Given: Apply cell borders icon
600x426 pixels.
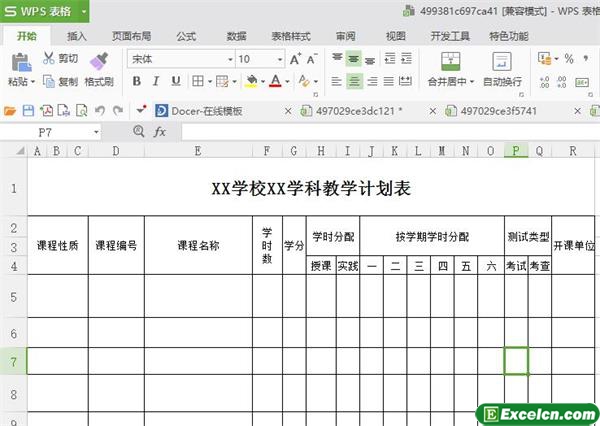Looking at the screenshot, I should (198, 81).
